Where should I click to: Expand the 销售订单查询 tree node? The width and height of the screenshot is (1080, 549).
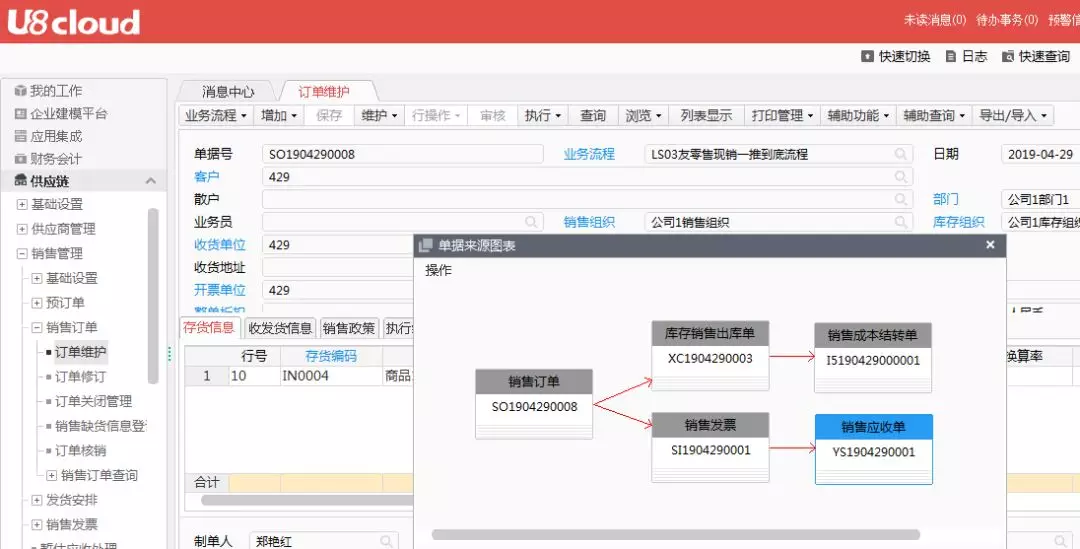click(x=52, y=475)
